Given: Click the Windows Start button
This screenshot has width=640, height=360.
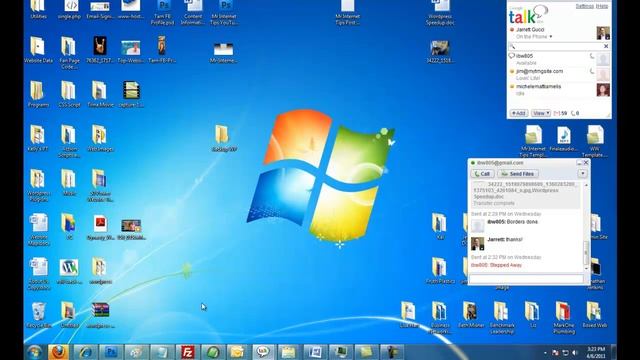Looking at the screenshot, I should click(x=35, y=352).
